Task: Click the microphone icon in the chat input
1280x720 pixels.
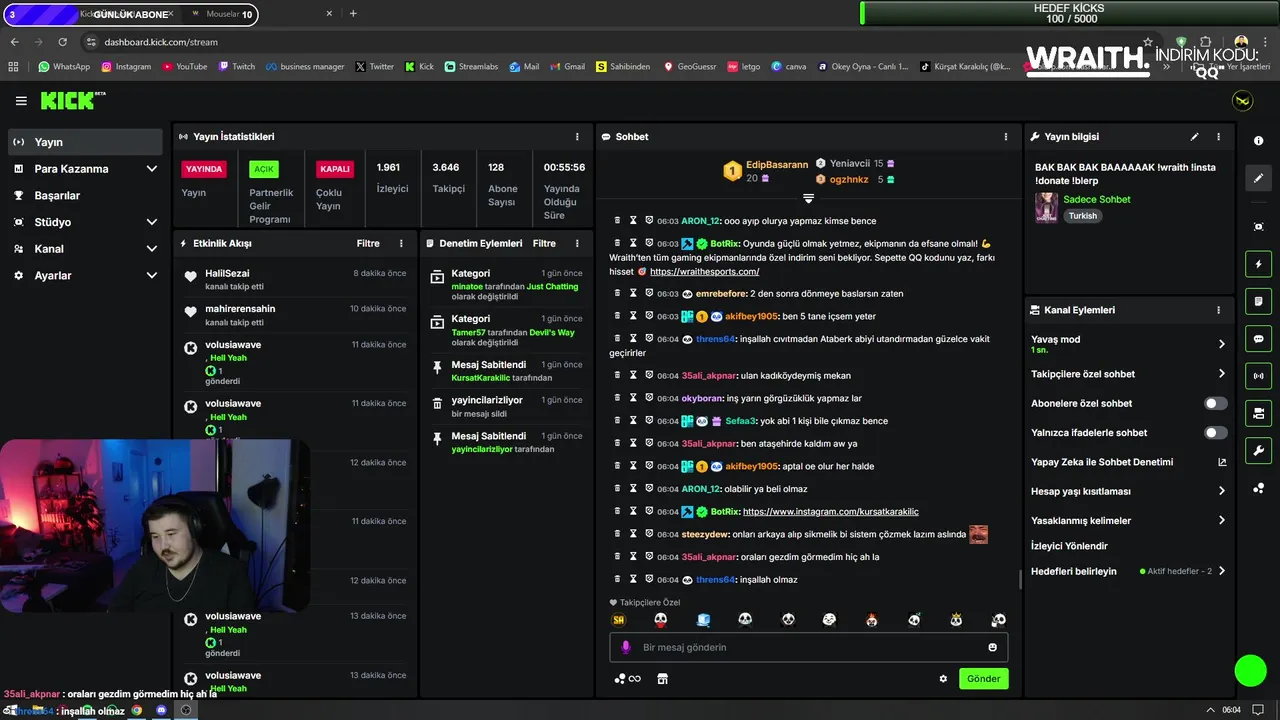Action: (626, 647)
